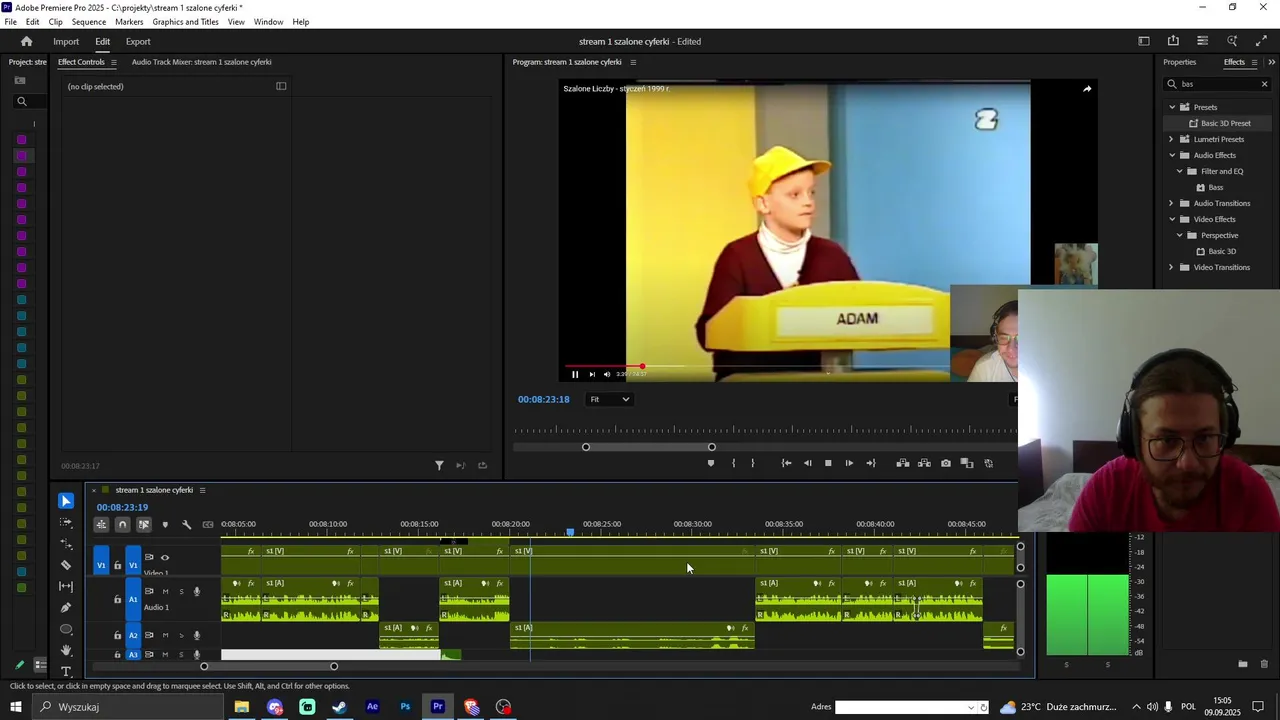The image size is (1280, 720).
Task: Open Photoshop from the taskbar
Action: point(405,707)
